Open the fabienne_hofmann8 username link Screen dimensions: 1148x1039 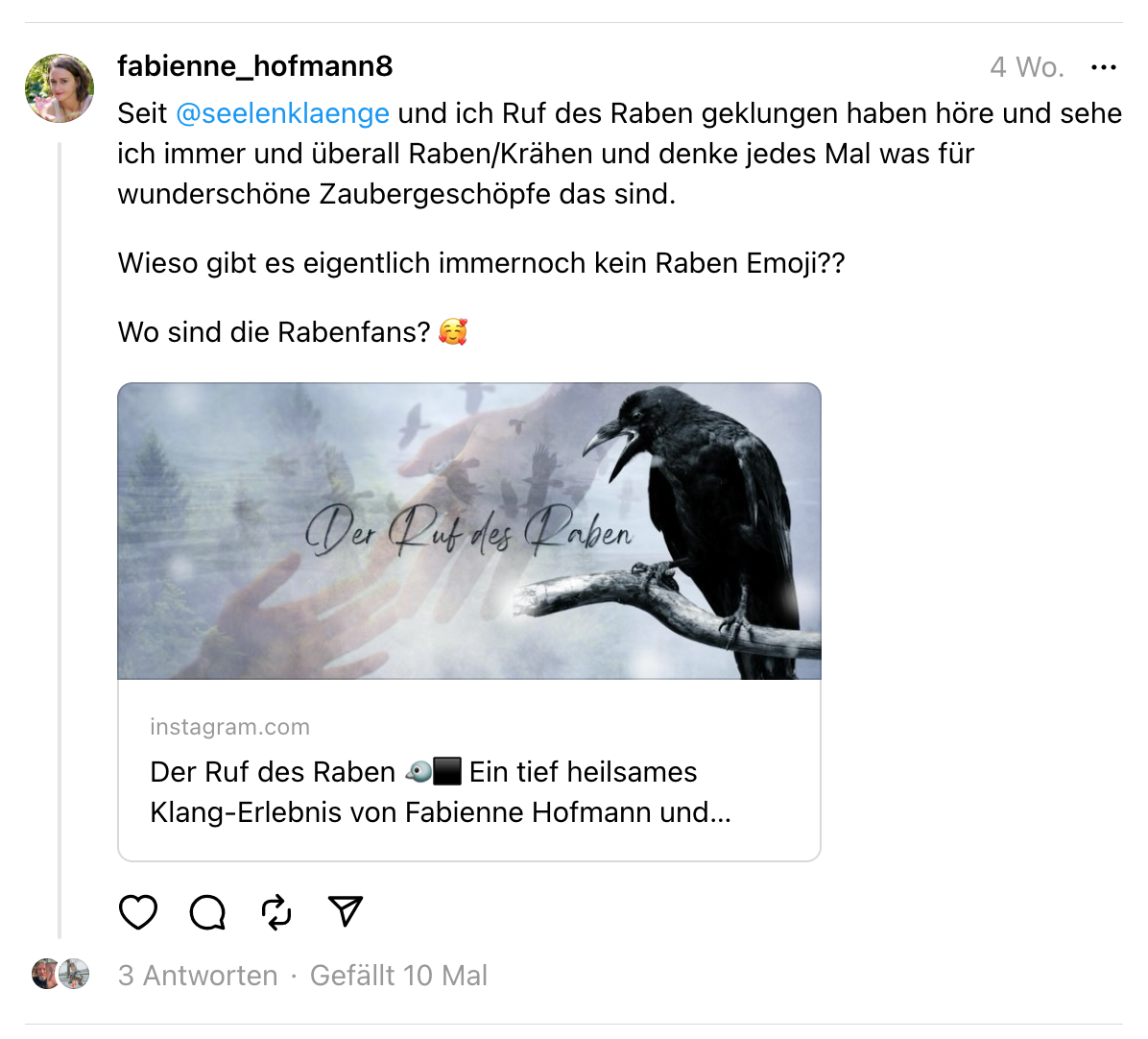click(x=254, y=66)
